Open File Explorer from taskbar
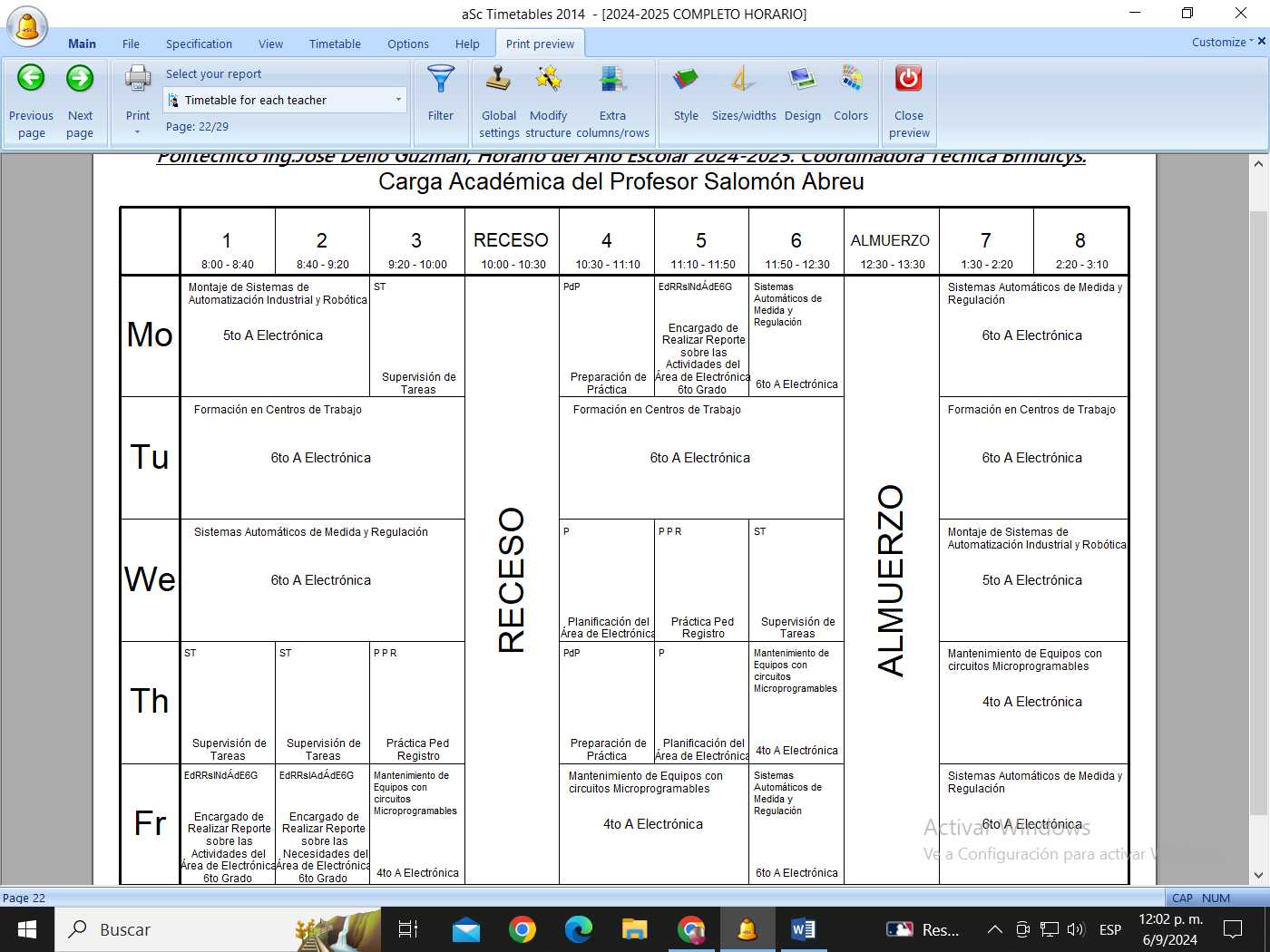 pos(634,929)
